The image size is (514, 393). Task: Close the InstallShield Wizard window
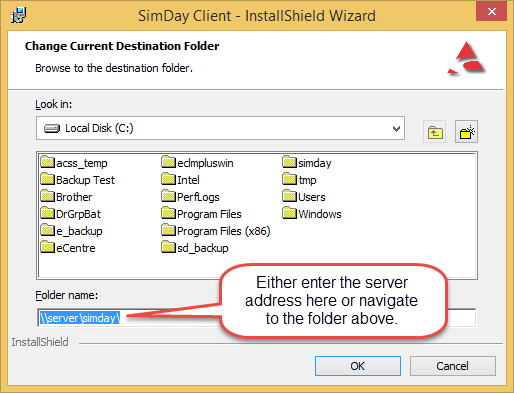pyautogui.click(x=491, y=12)
